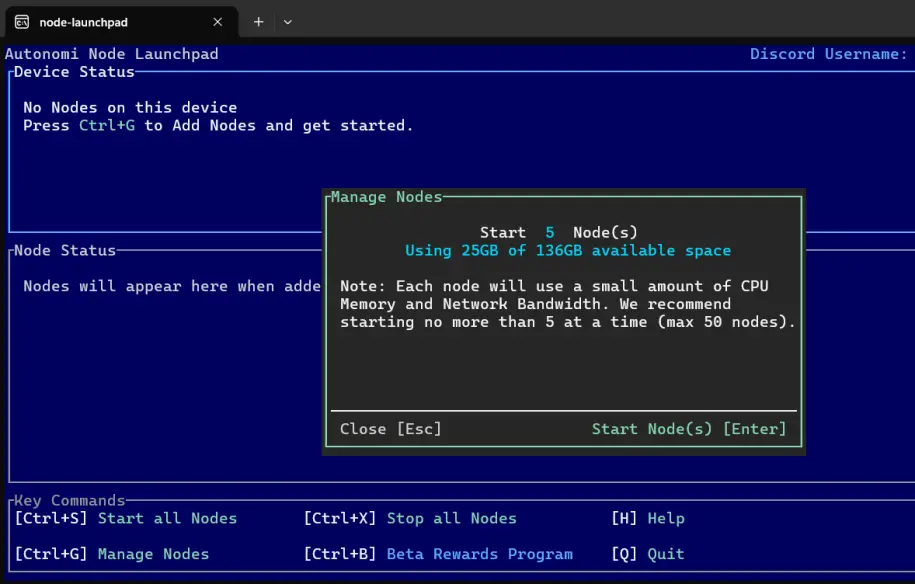
Task: Click Manage Nodes in Key Commands
Action: 153,554
